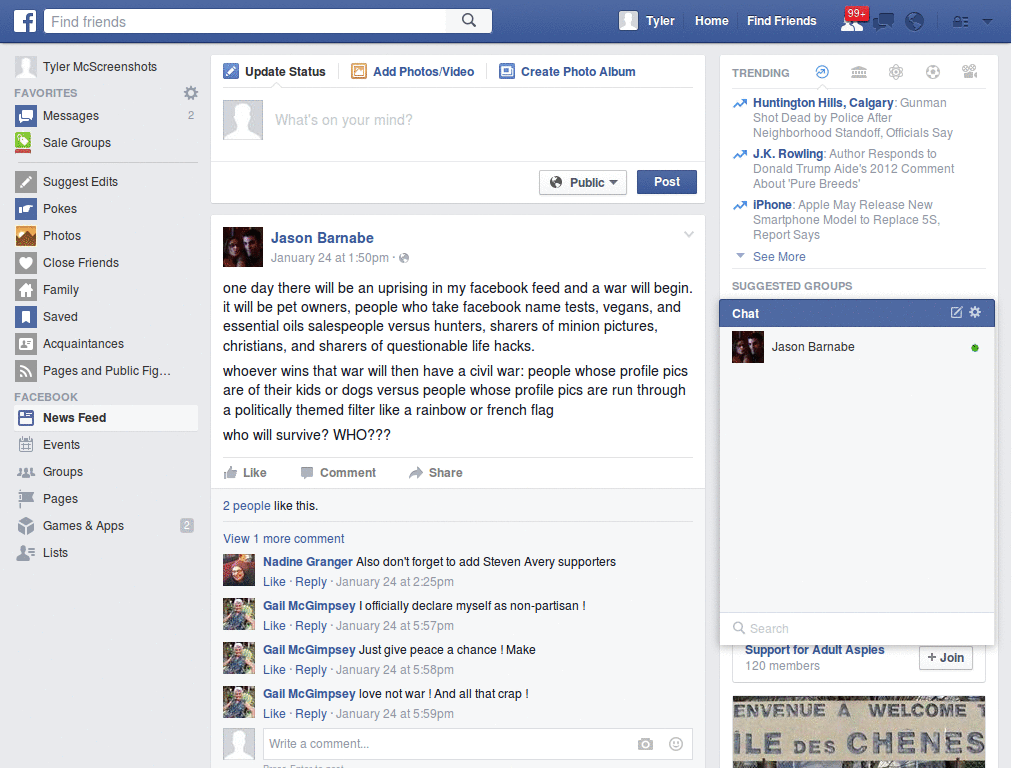Share Jason Barnabe's post
1024x768 pixels.
pos(436,473)
